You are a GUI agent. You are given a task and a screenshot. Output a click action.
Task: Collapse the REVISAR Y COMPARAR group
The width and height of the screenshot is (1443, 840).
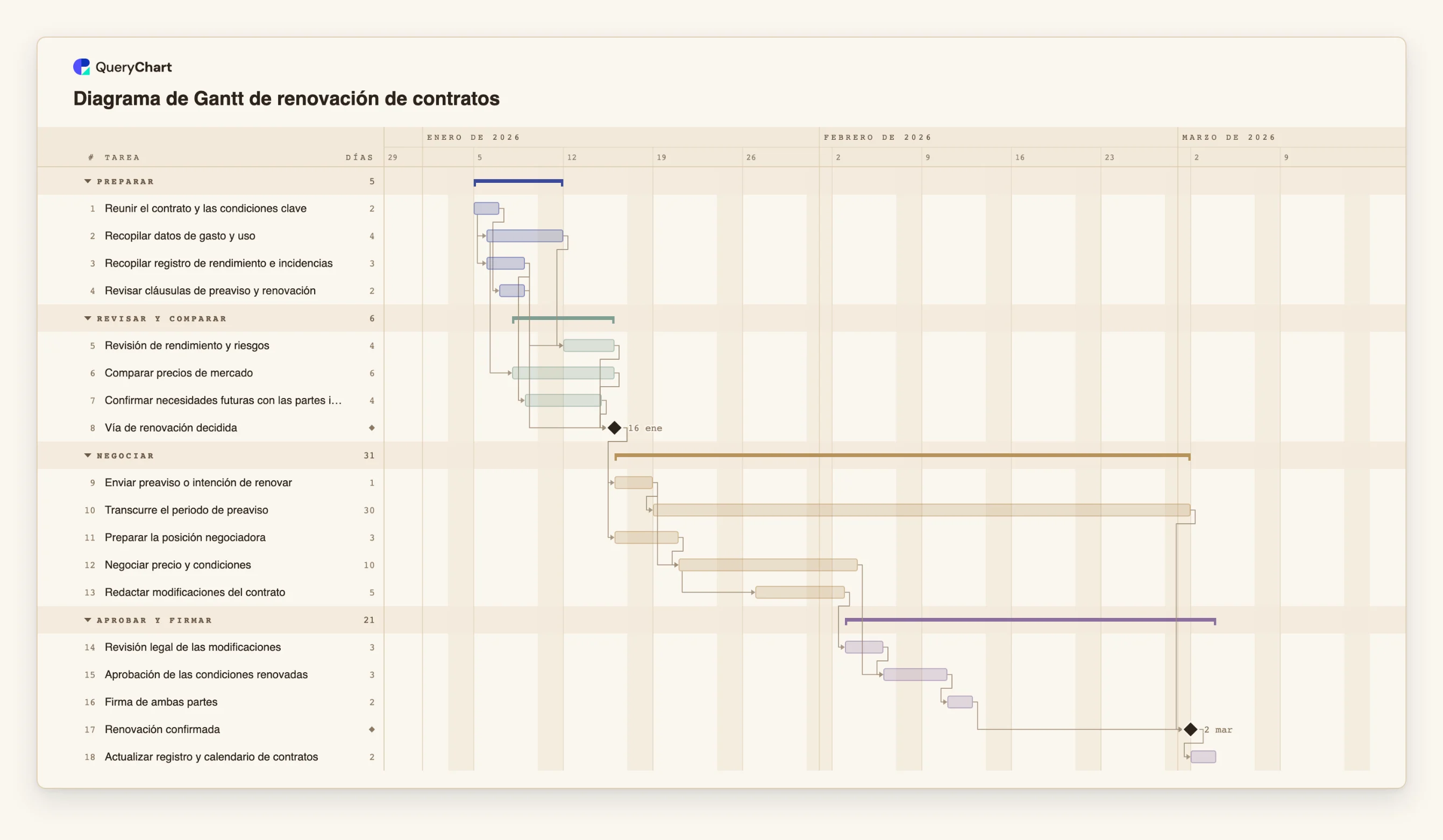88,318
